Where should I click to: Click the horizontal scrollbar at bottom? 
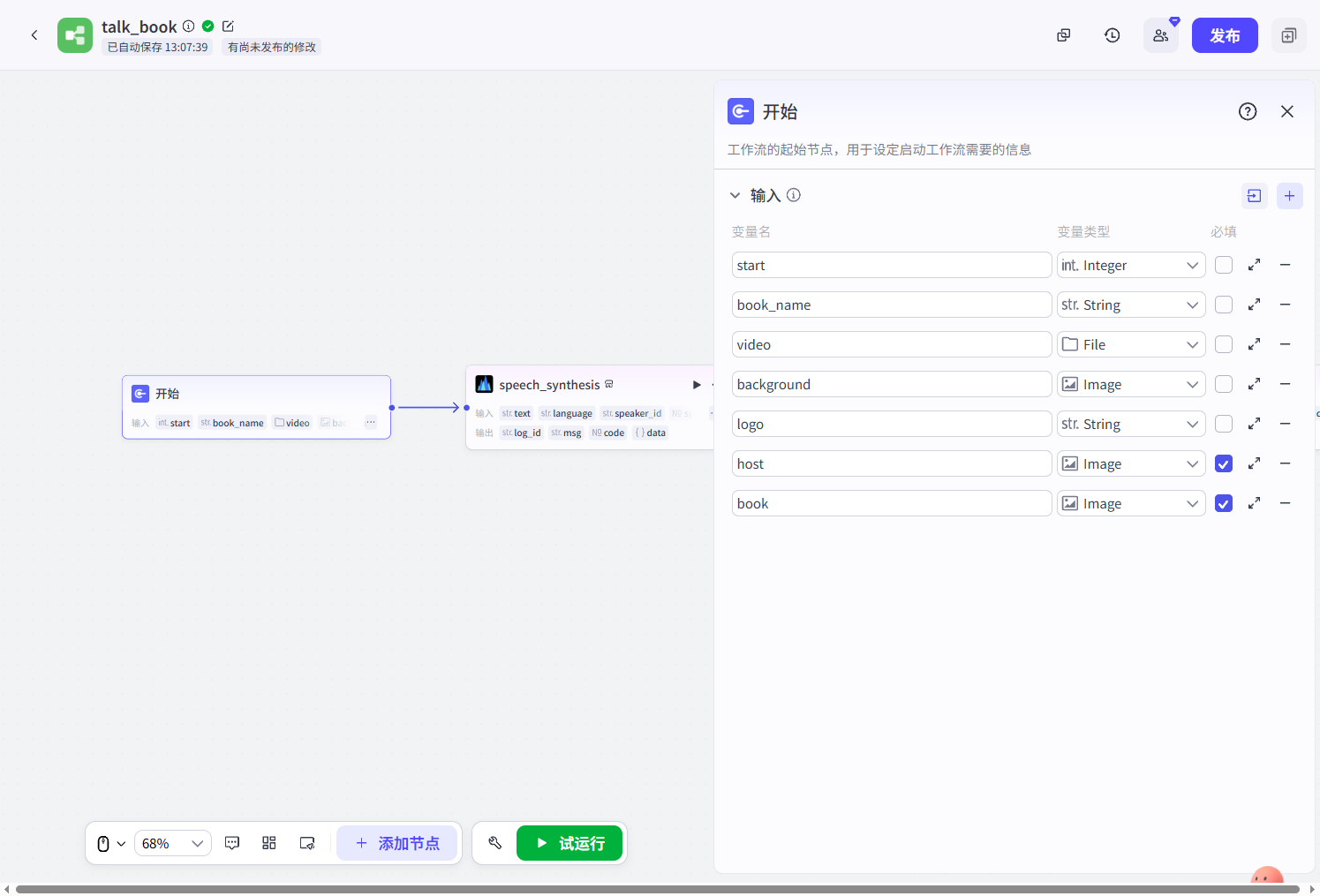click(x=658, y=889)
